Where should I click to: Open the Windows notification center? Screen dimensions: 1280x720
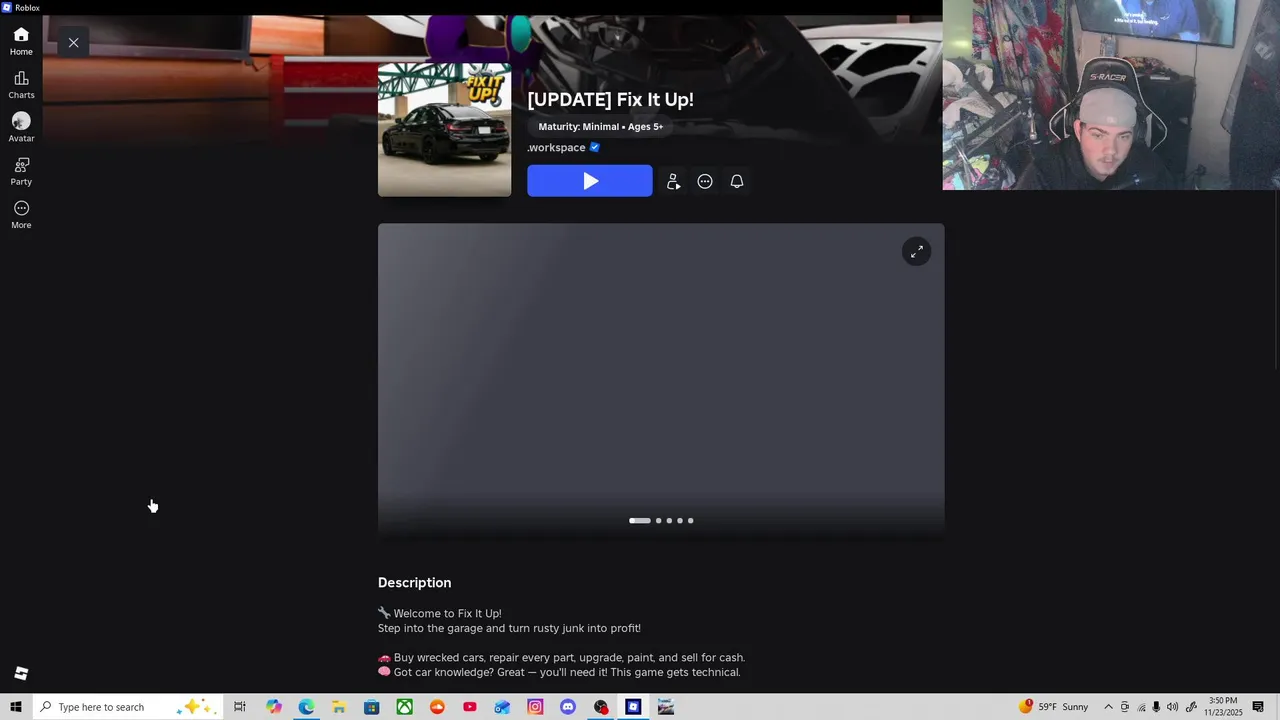1259,707
